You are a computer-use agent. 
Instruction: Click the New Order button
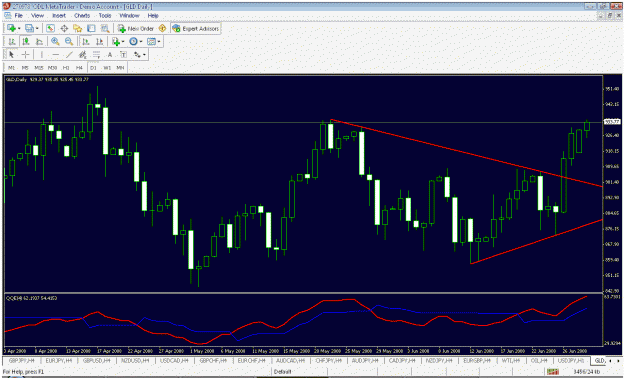coord(136,28)
